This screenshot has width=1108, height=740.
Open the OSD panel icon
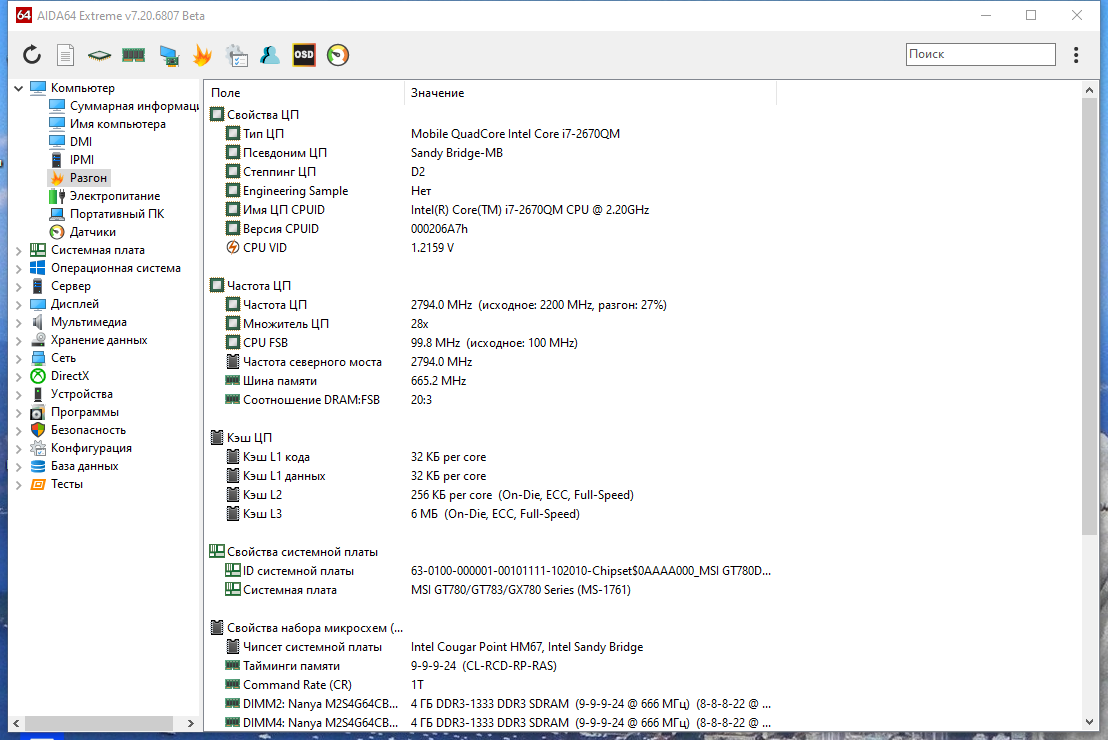[304, 54]
